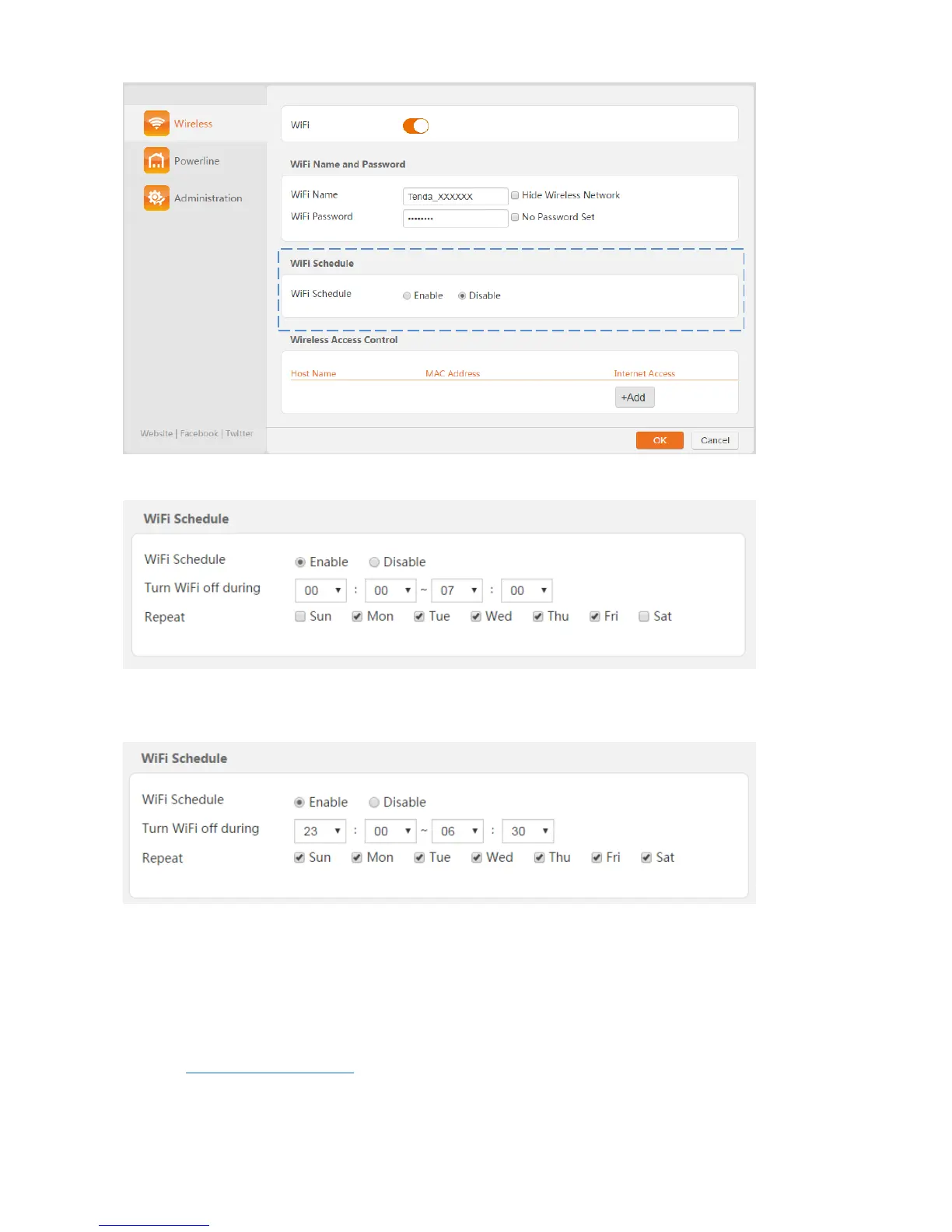This screenshot has width=952, height=1232.
Task: Click the orange OK button
Action: [660, 440]
